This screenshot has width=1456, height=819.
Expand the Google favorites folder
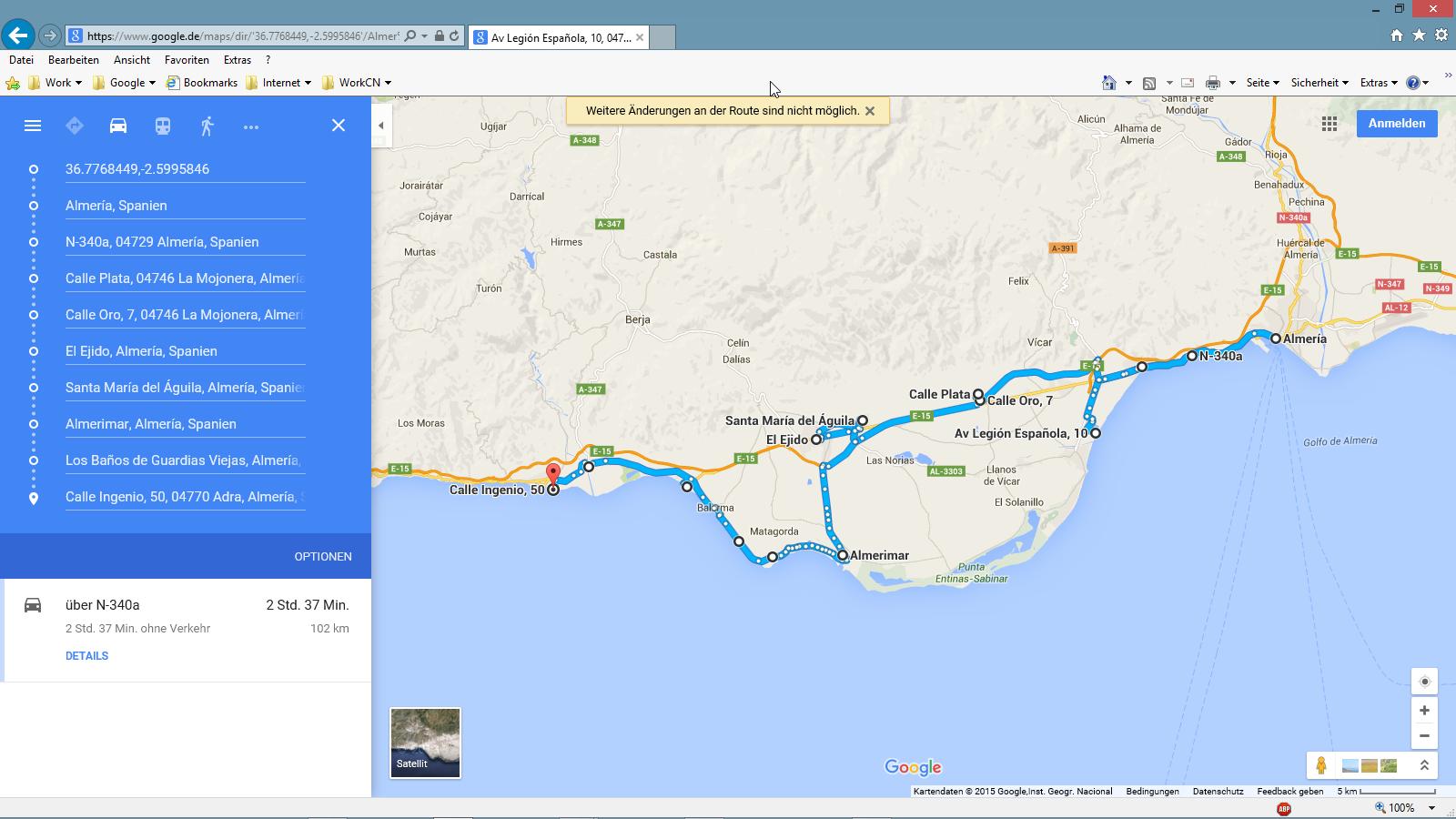pos(124,83)
